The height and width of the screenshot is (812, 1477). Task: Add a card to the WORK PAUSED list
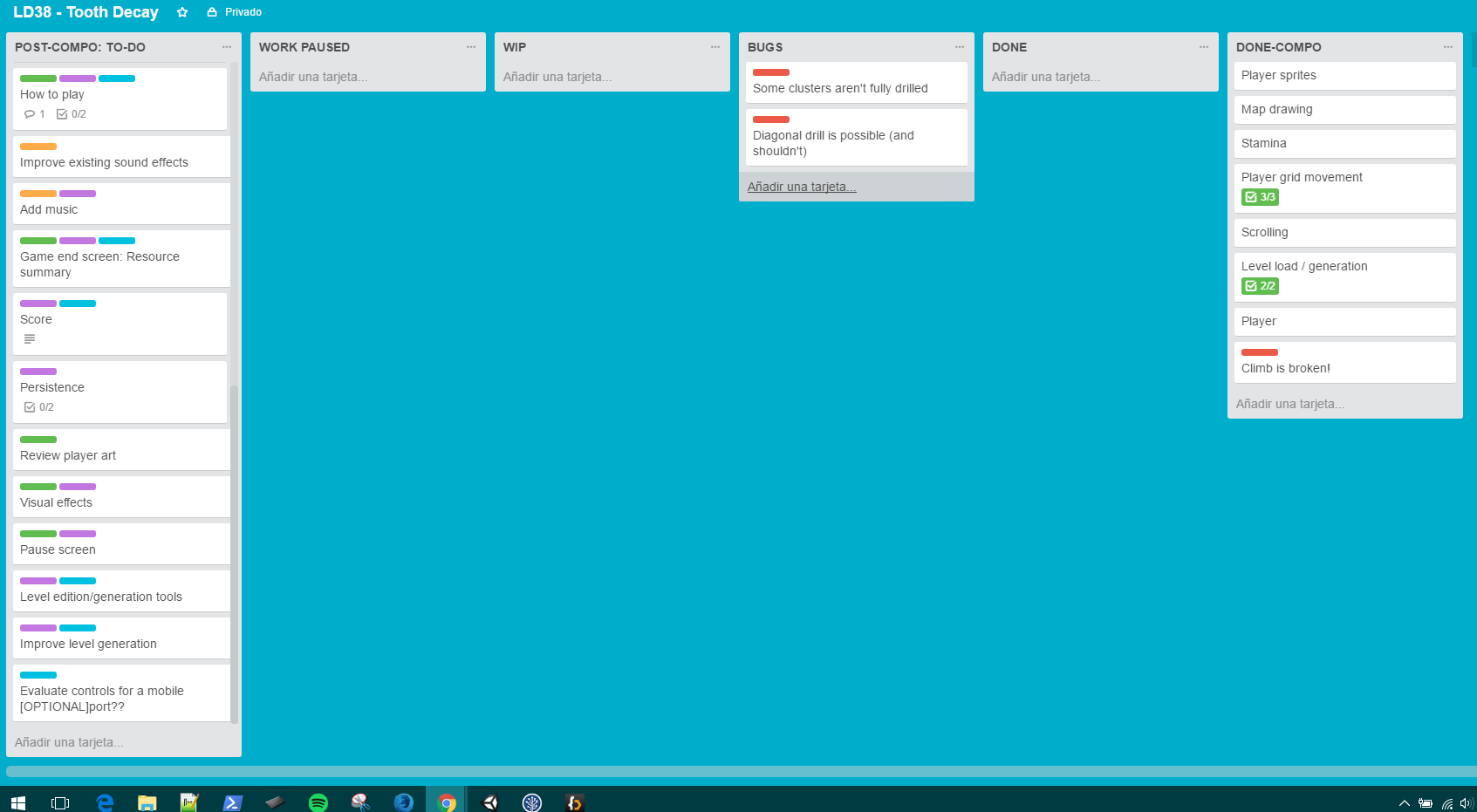pyautogui.click(x=368, y=77)
